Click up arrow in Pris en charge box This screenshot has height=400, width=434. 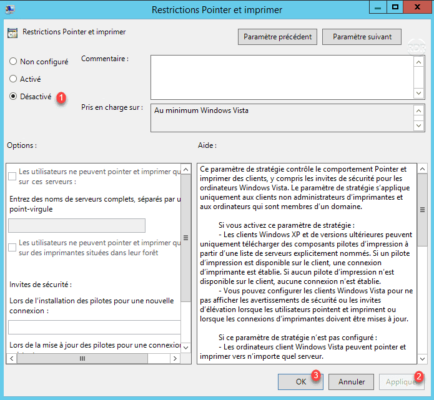(419, 111)
